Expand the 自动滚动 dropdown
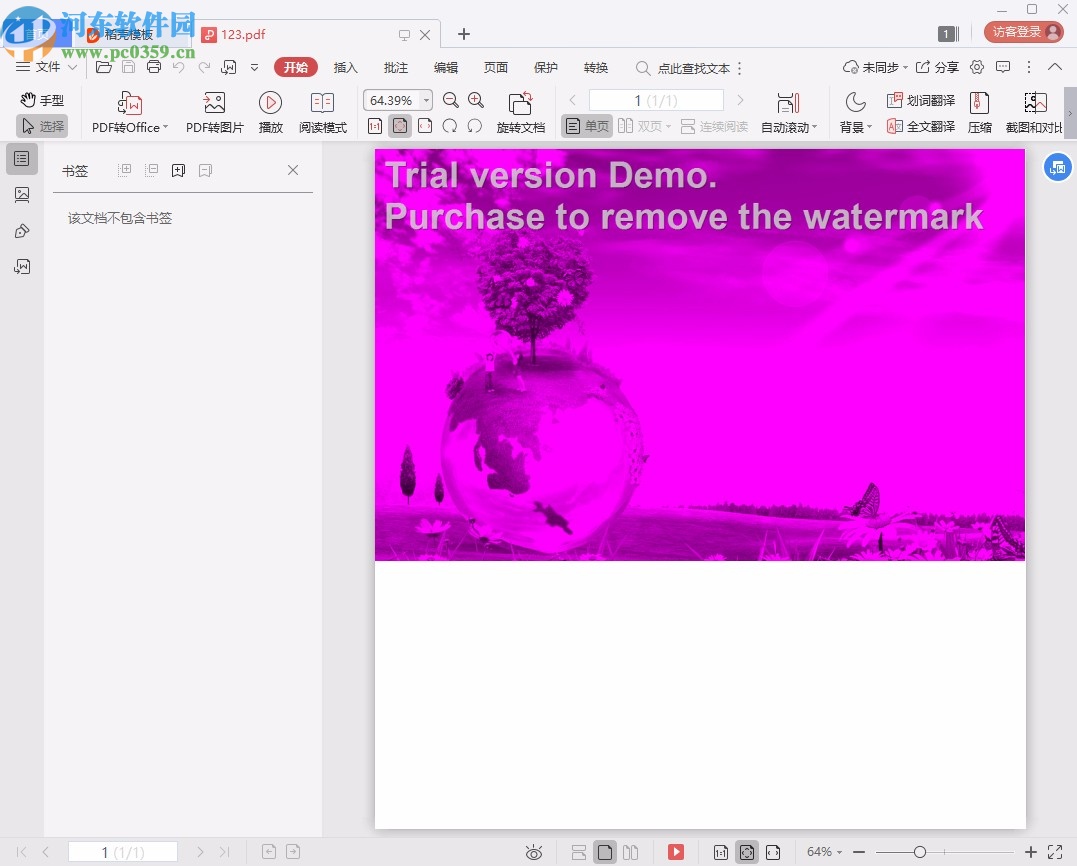This screenshot has height=866, width=1077. click(815, 128)
